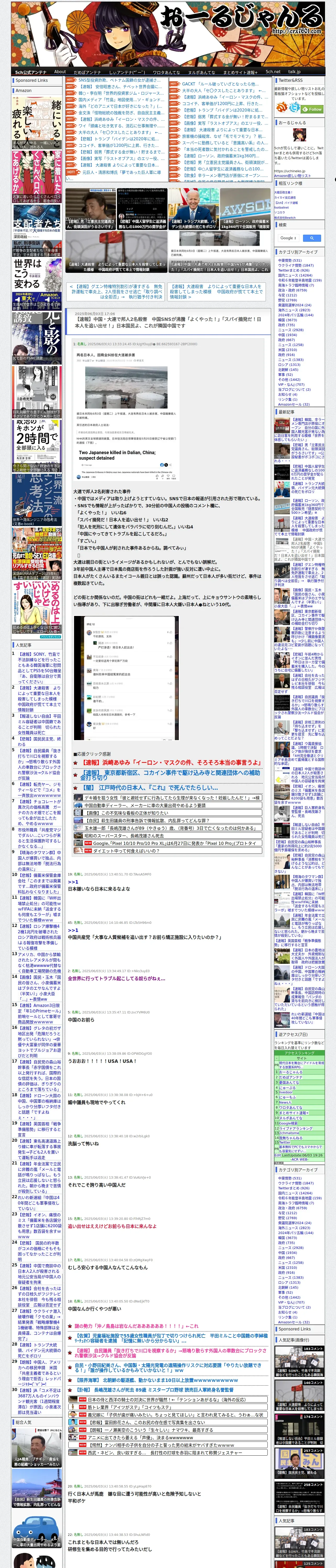Open the About nav item

[60, 72]
